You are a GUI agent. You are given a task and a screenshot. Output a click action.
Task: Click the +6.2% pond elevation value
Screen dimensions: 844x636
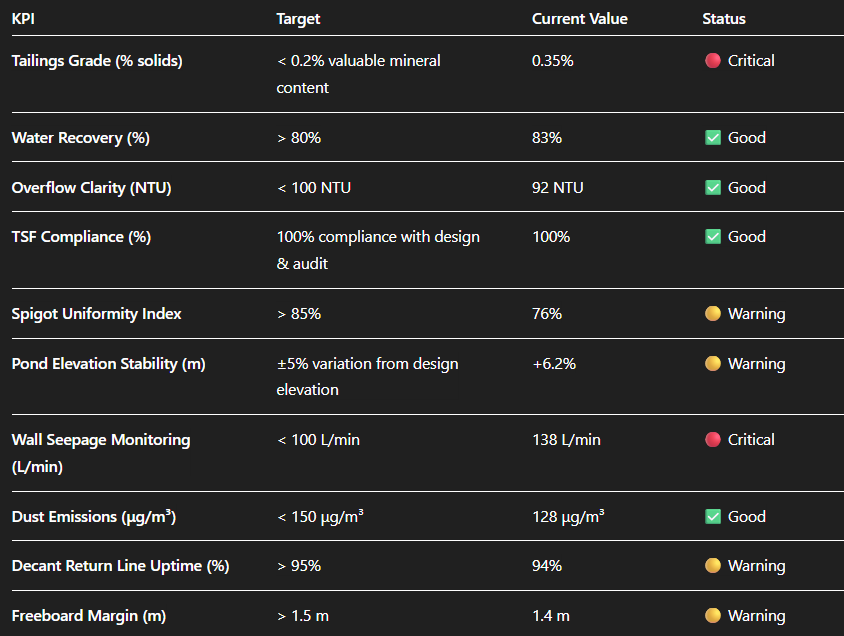click(x=553, y=364)
